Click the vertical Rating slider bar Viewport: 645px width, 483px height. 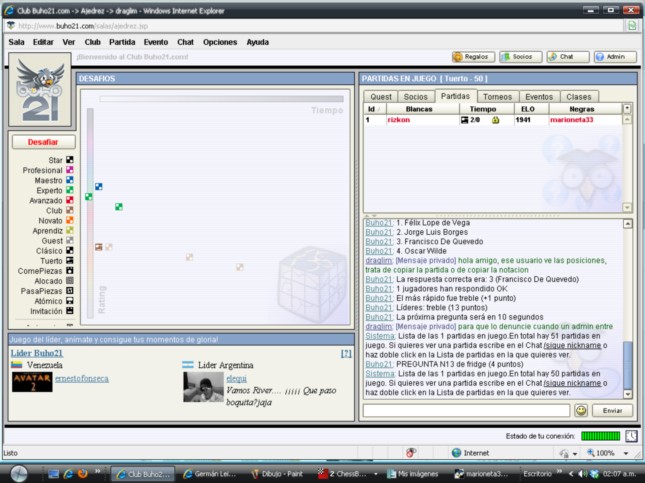pyautogui.click(x=90, y=213)
